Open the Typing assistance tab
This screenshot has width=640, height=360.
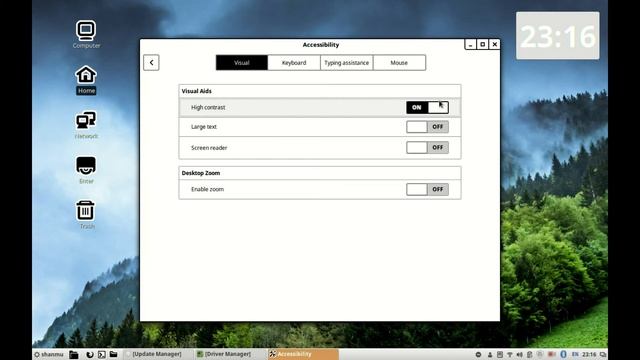(347, 63)
